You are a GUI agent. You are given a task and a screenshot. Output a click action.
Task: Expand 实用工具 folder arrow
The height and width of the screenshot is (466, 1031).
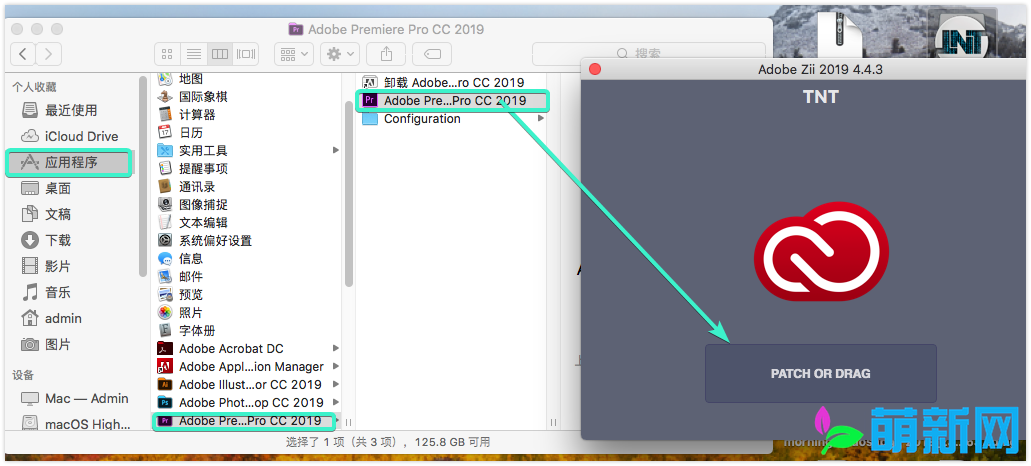(335, 151)
